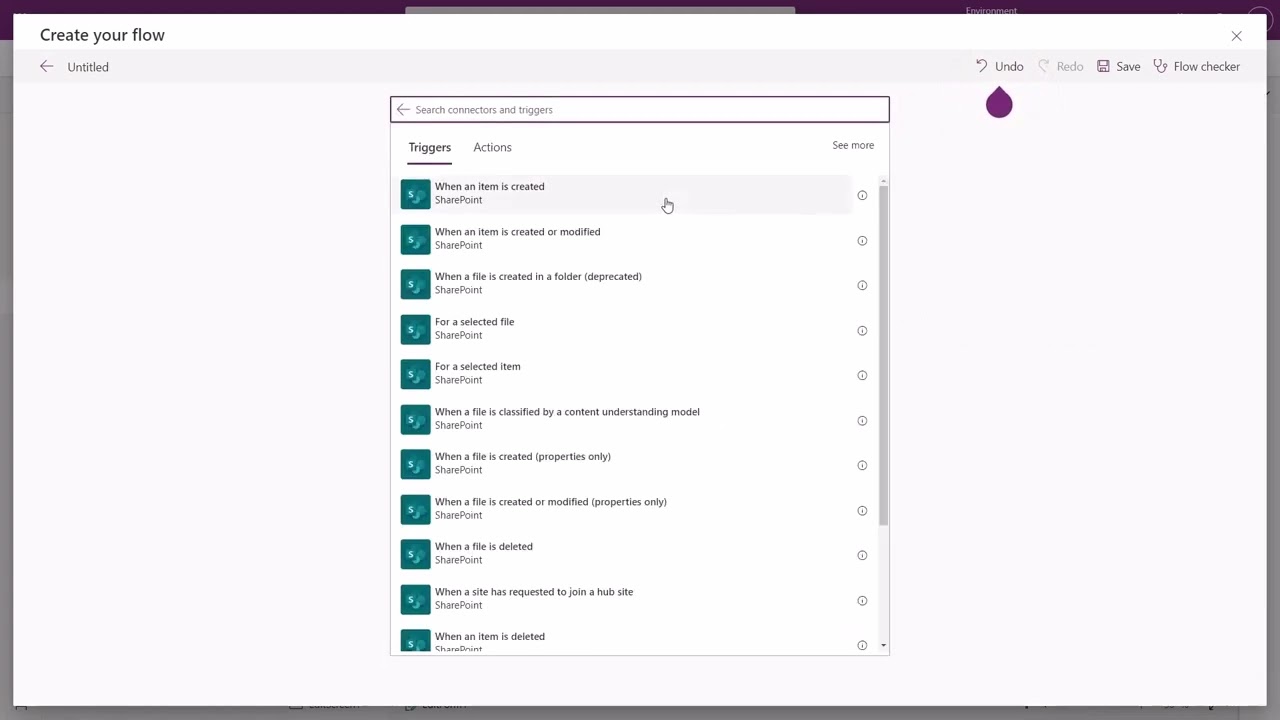The width and height of the screenshot is (1280, 720).
Task: Open info icon for 'When a file is created (properties only)'
Action: pos(862,465)
